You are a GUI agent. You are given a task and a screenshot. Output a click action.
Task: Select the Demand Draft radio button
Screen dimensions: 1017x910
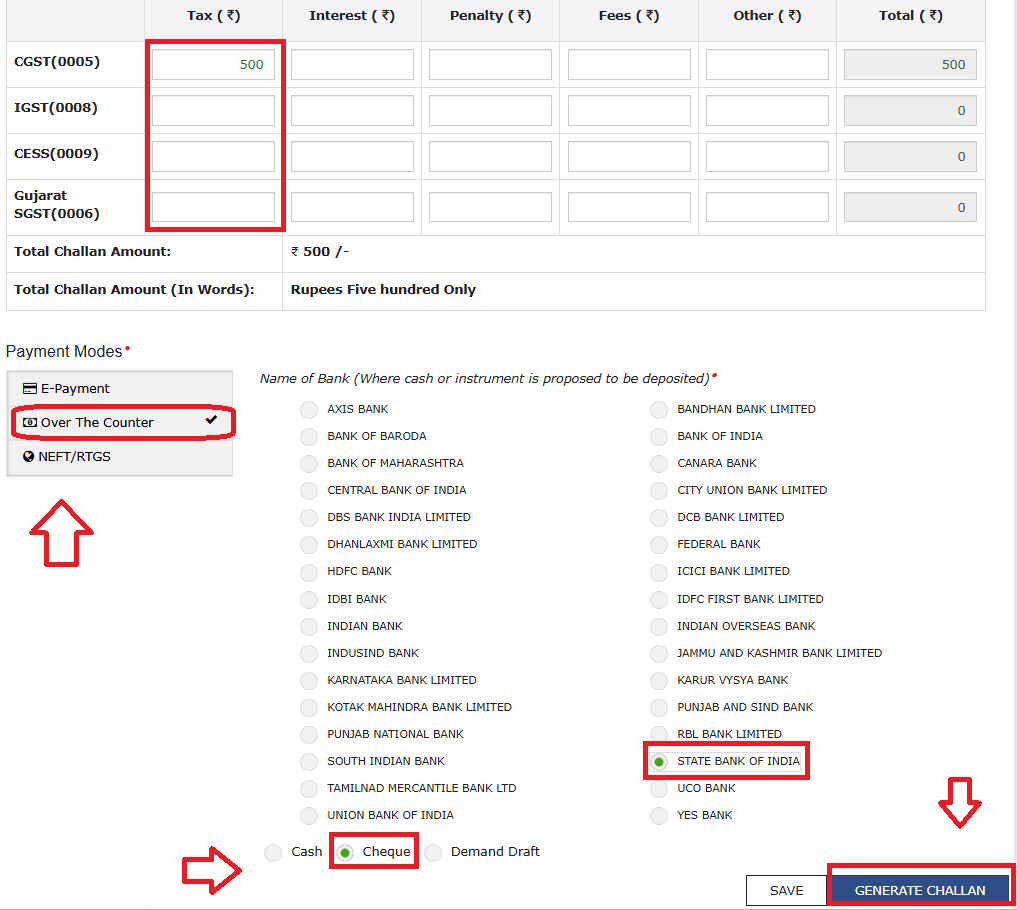pyautogui.click(x=433, y=852)
